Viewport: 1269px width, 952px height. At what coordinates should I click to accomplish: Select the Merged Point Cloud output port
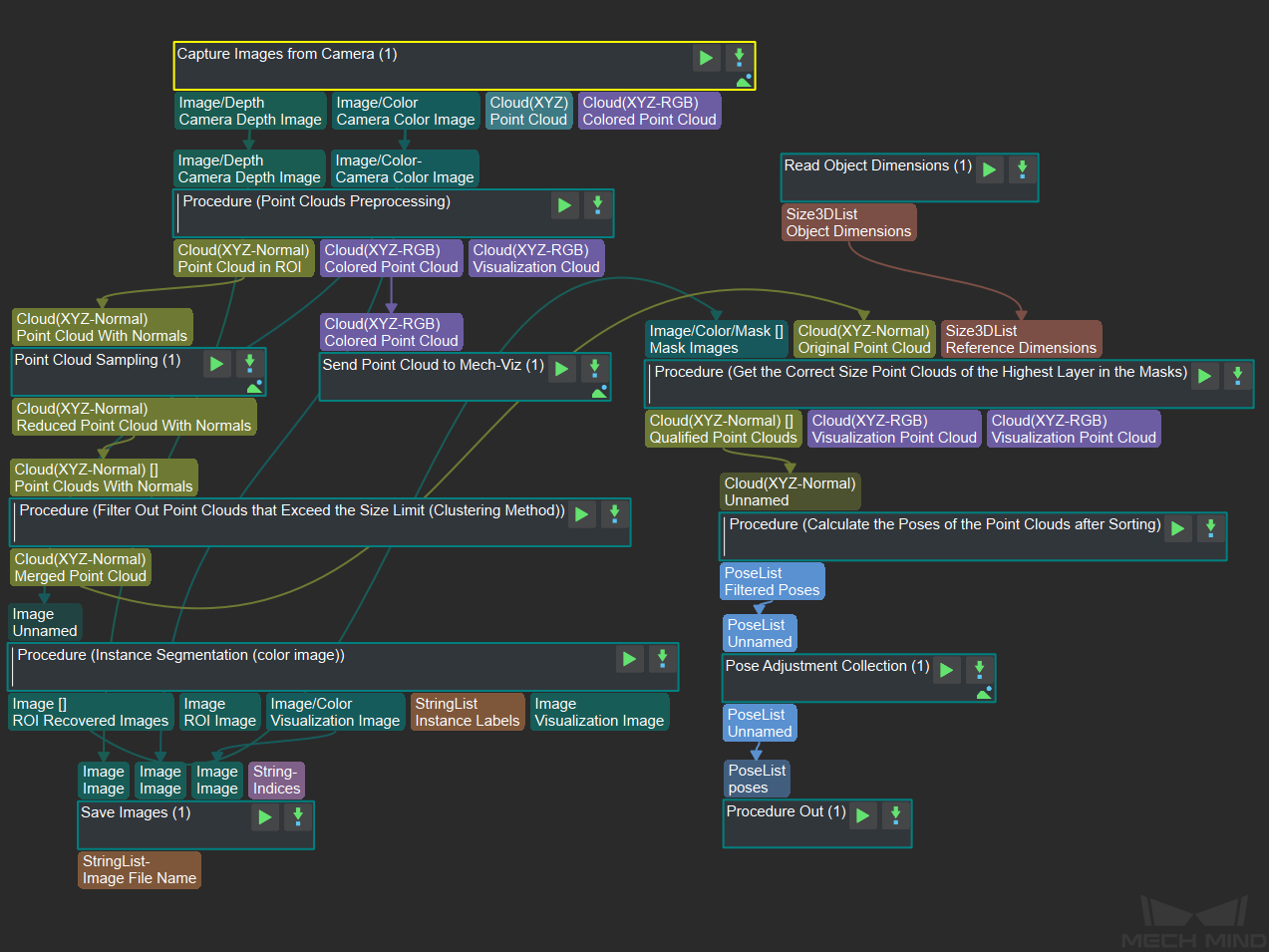tap(80, 567)
